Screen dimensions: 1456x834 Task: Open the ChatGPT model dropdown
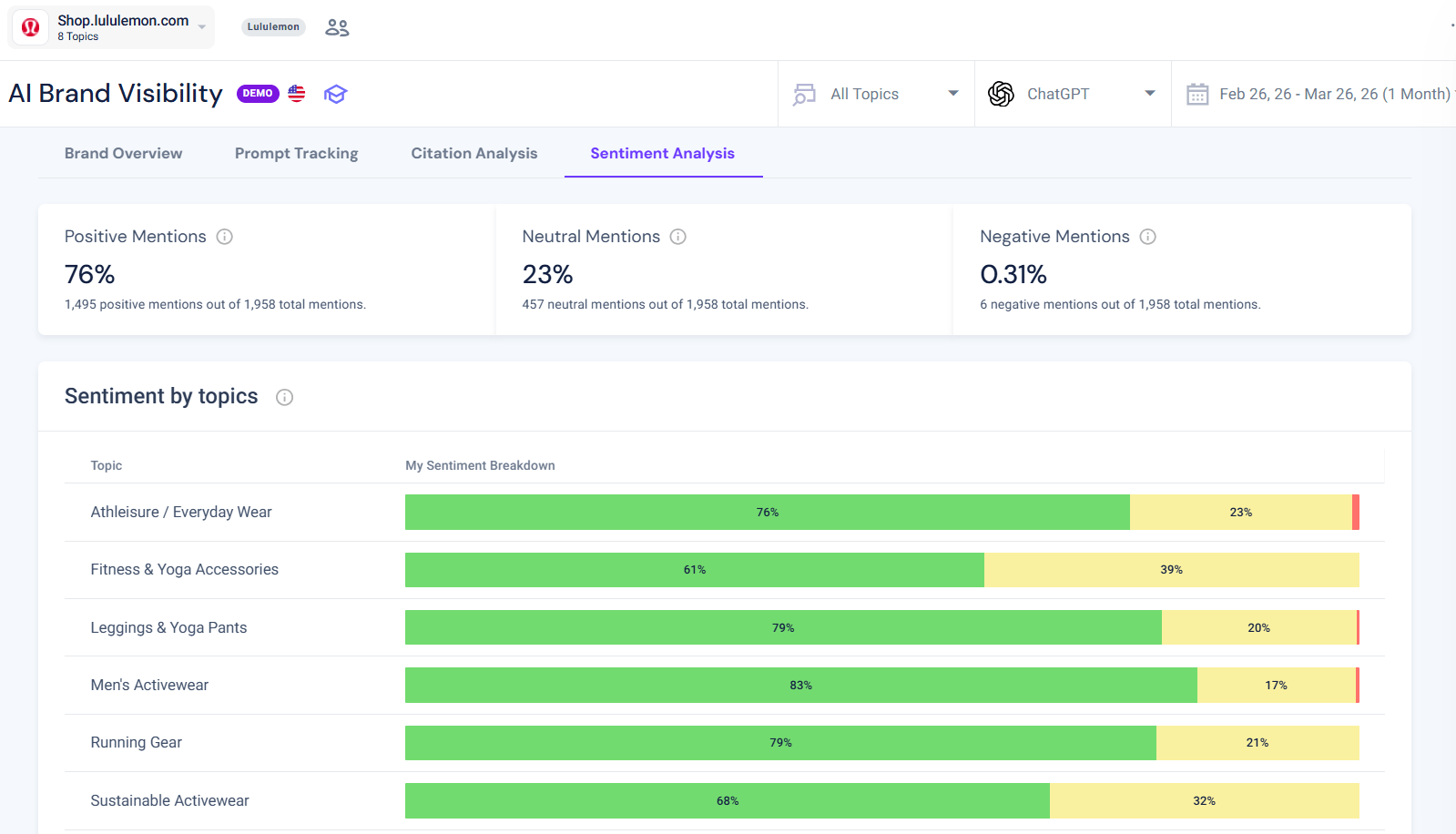click(x=1073, y=94)
